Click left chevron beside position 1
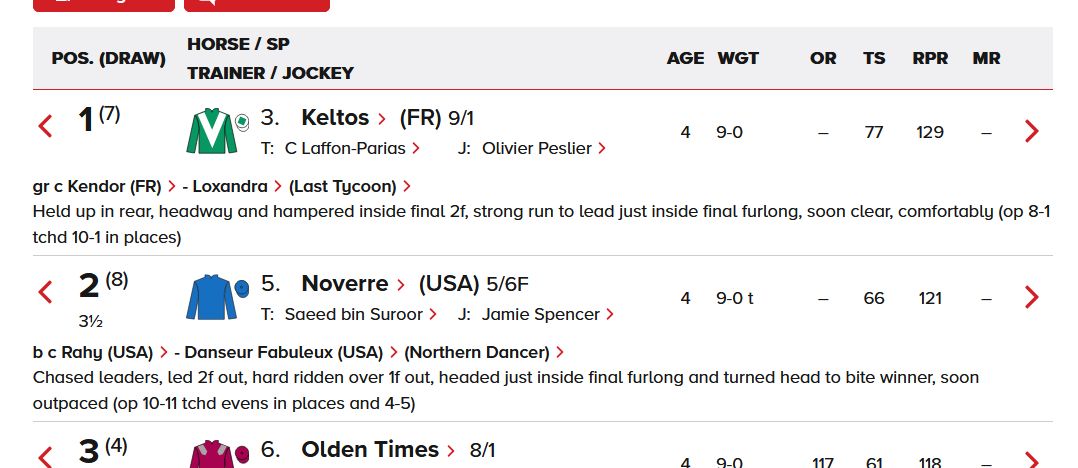This screenshot has width=1078, height=468. click(x=45, y=127)
